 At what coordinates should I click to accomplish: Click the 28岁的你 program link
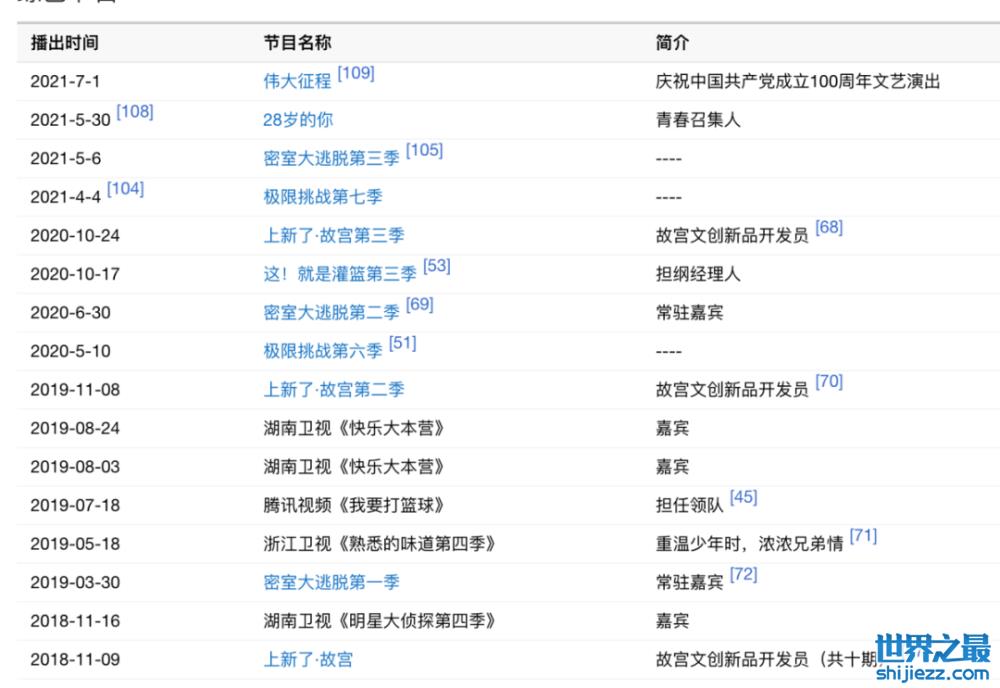pos(298,120)
